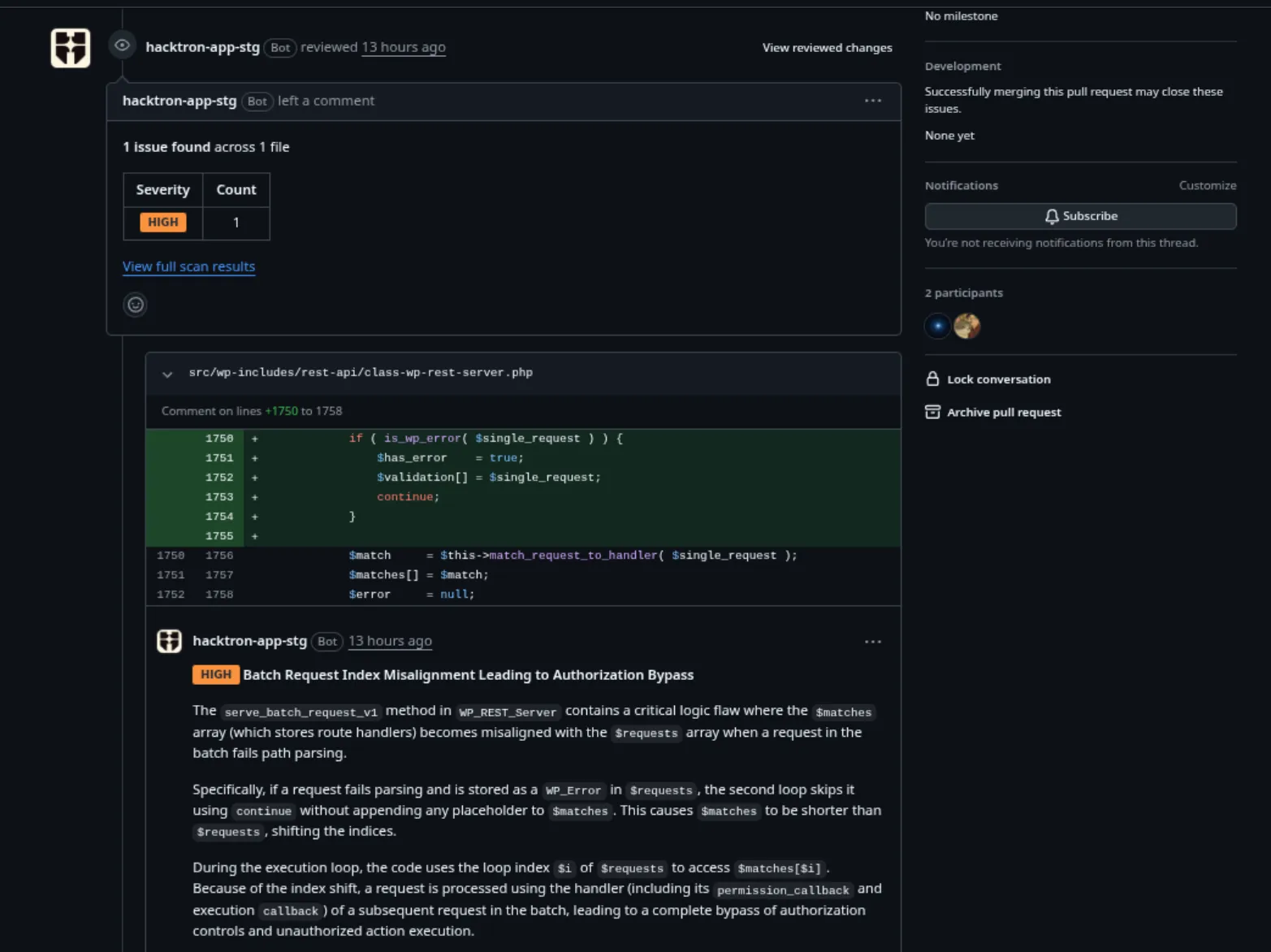Collapse the class-wp-rest-server.php file diff
This screenshot has height=952, width=1271.
[167, 374]
